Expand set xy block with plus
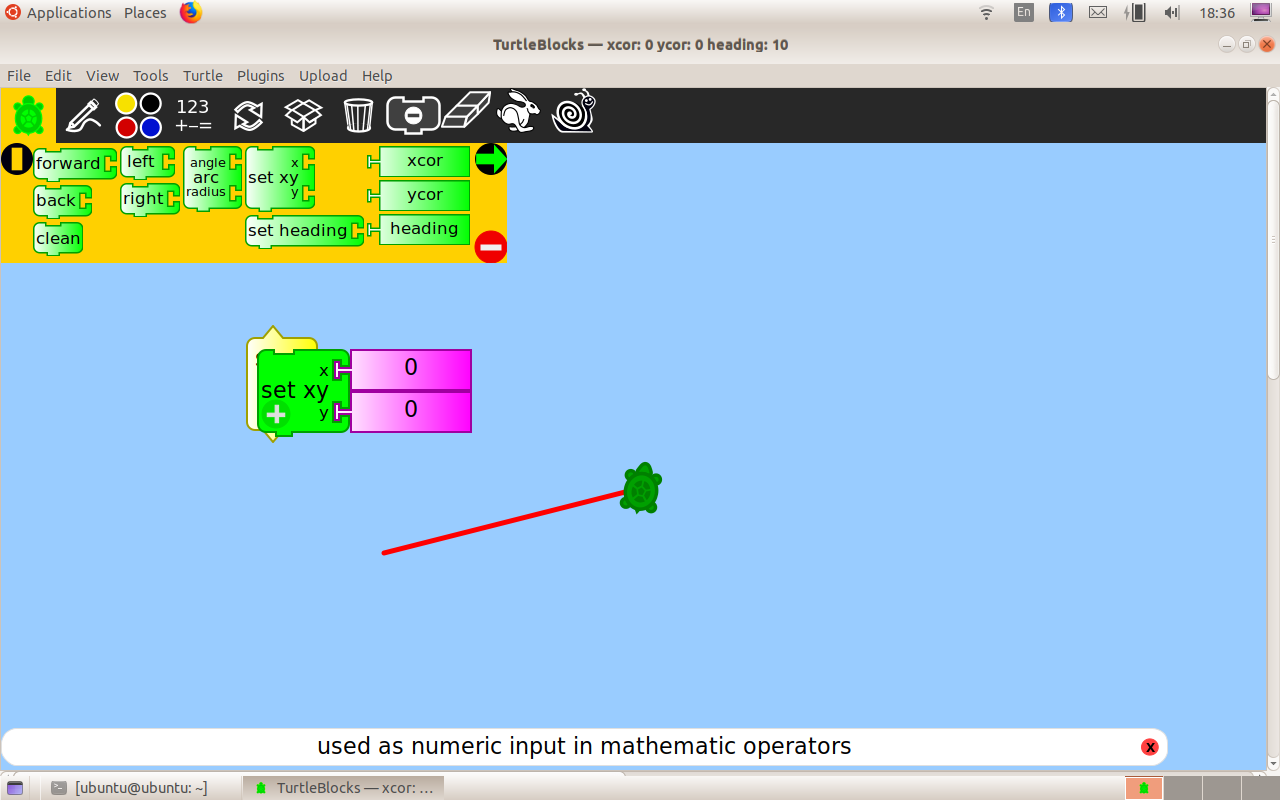 277,414
